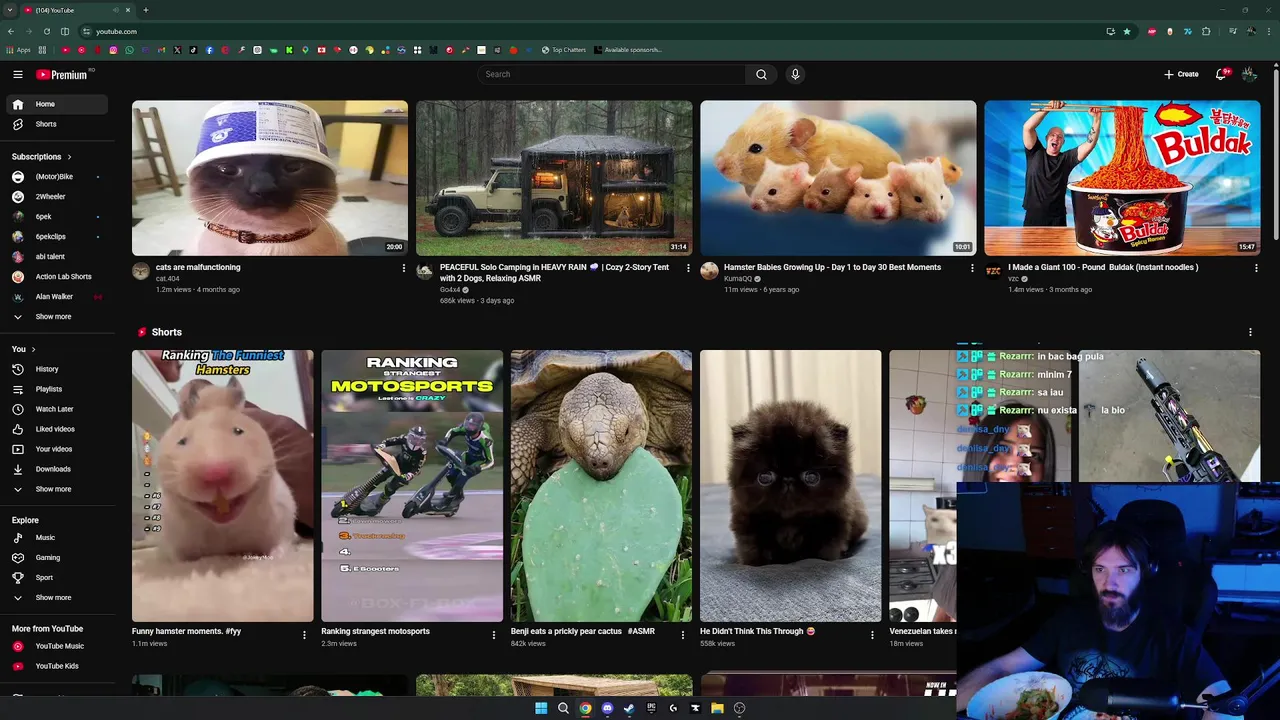This screenshot has height=720, width=1280.
Task: Open options for Ranking strangest motosports short
Action: pos(493,634)
